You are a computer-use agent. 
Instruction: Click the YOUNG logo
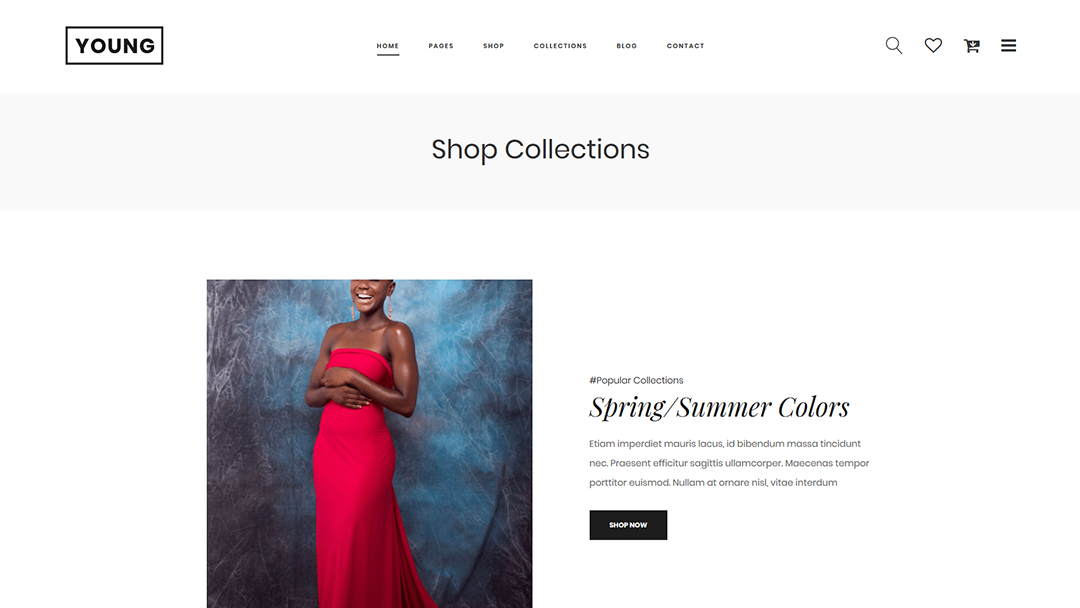pos(114,45)
